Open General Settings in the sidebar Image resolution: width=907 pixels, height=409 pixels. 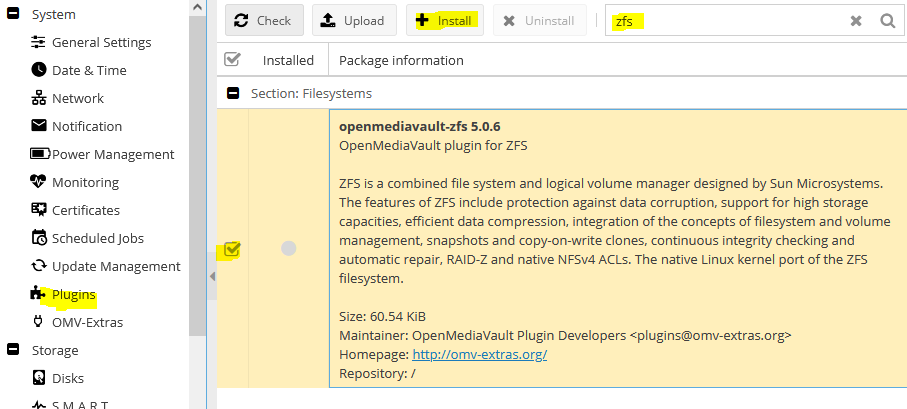(101, 42)
